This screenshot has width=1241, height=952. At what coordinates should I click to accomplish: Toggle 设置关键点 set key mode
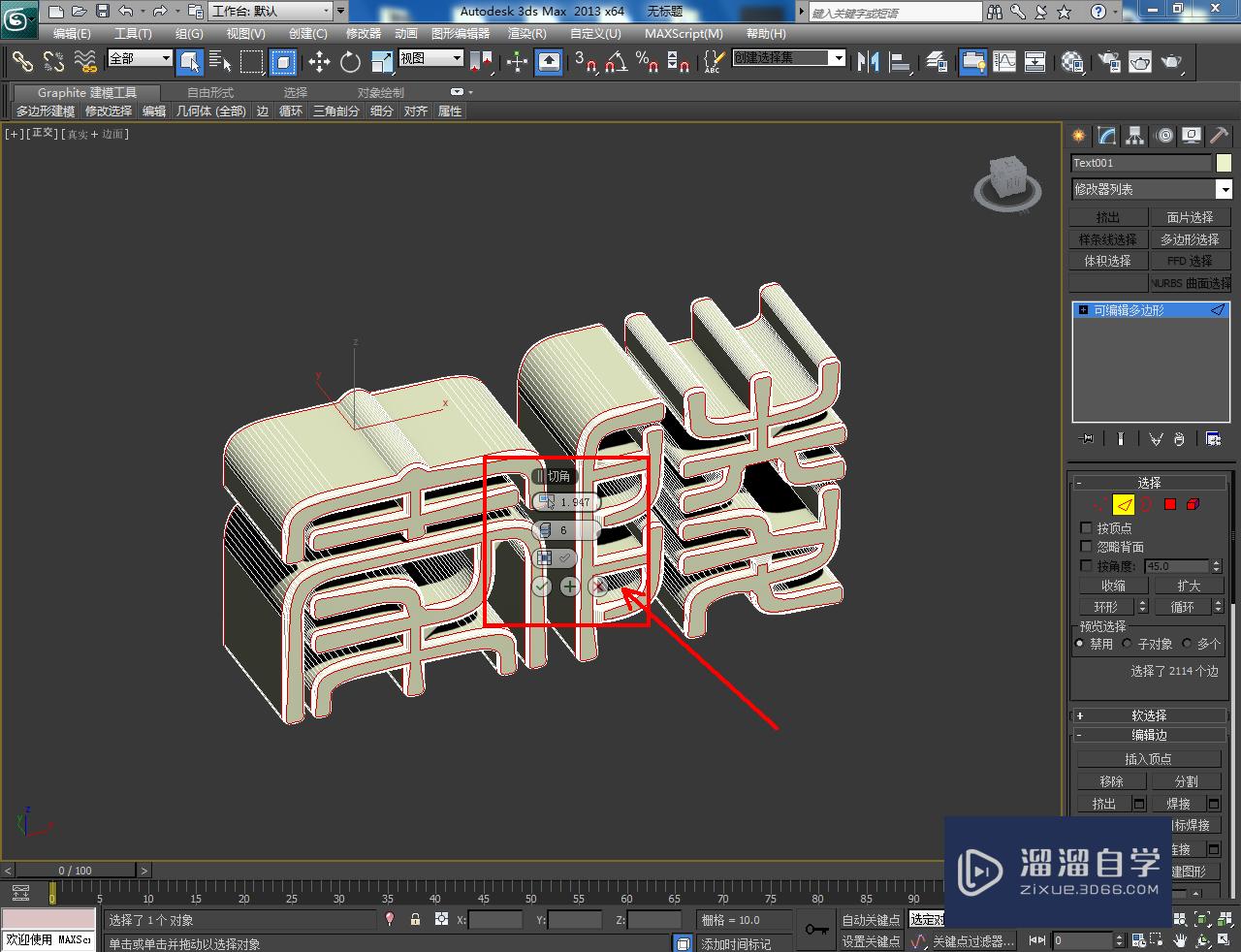(x=871, y=941)
